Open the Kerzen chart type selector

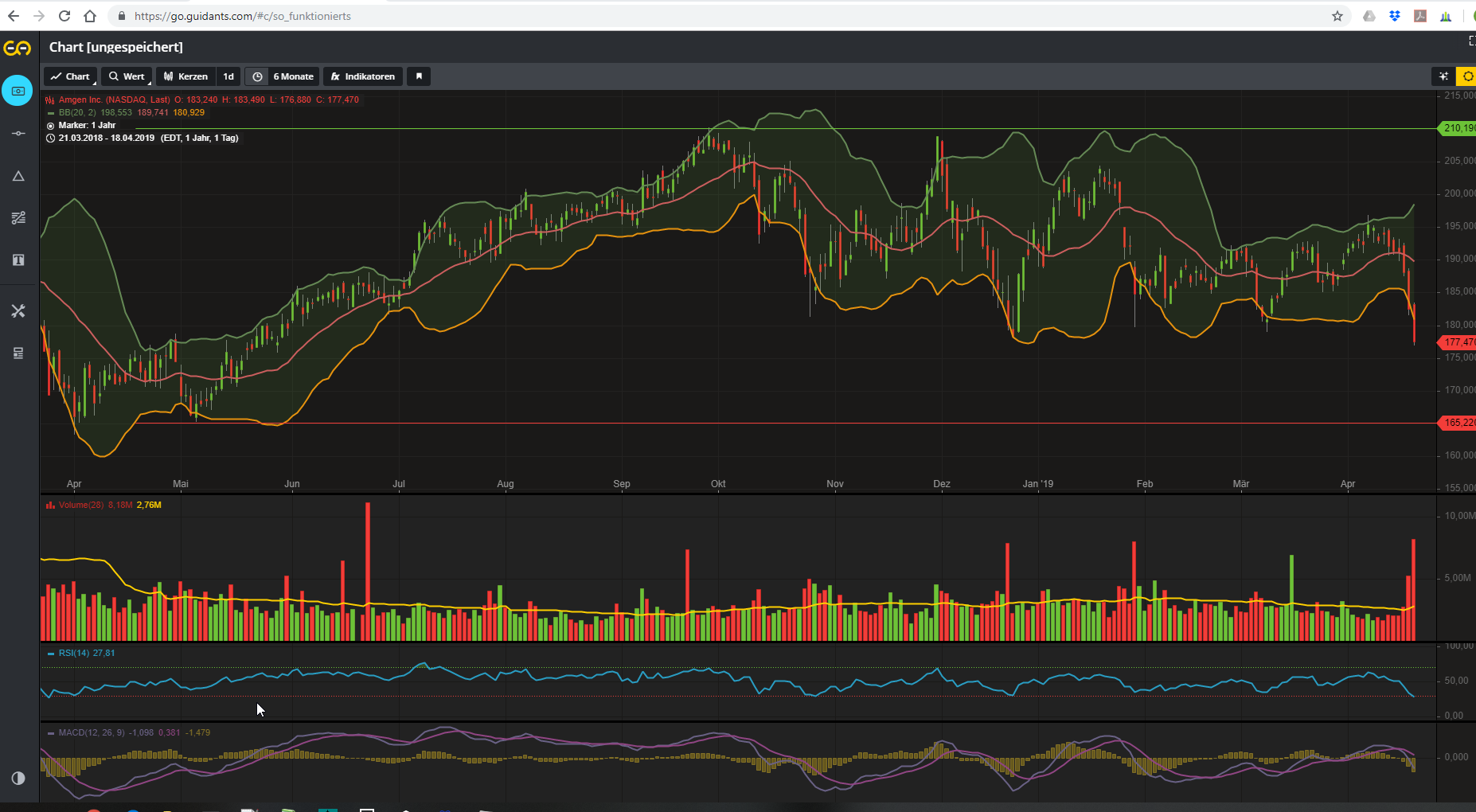tap(185, 76)
